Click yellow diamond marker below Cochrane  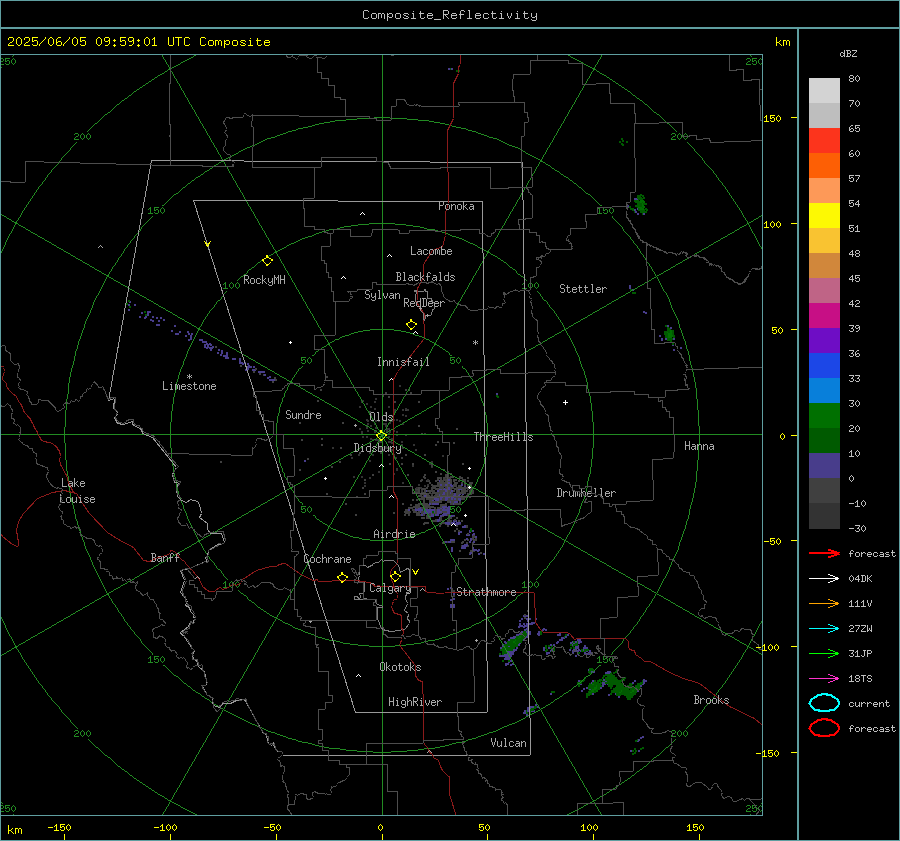click(343, 577)
